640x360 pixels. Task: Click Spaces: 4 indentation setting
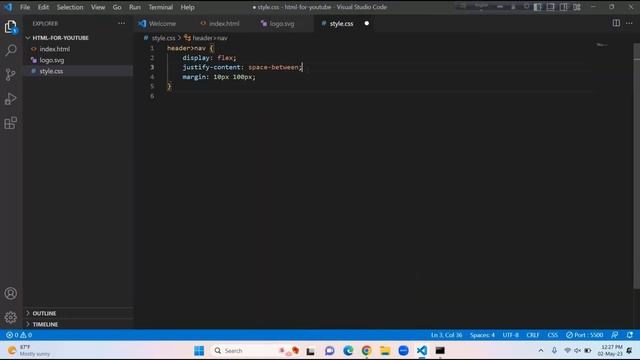(x=482, y=335)
